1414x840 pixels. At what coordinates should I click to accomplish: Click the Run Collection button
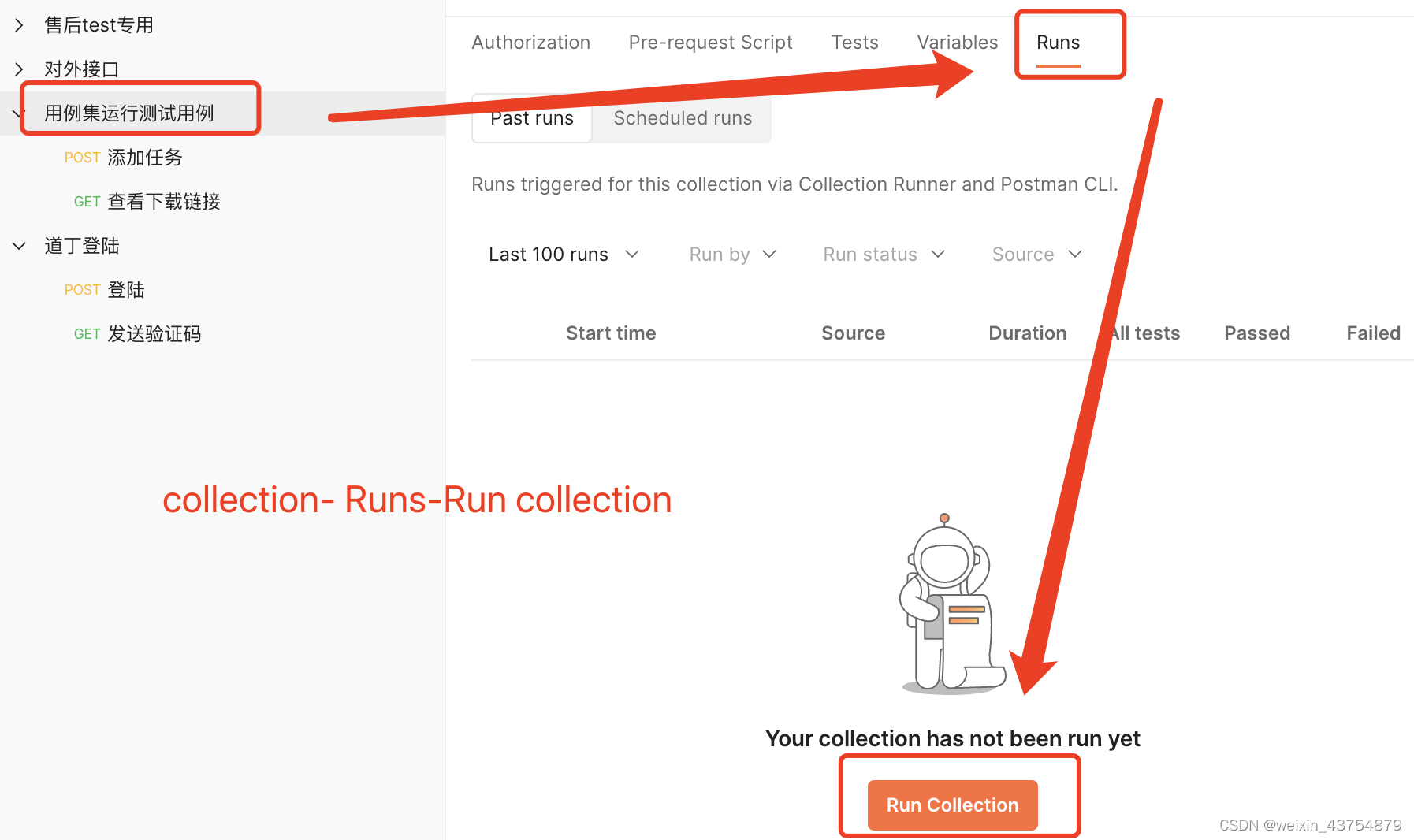click(x=953, y=805)
